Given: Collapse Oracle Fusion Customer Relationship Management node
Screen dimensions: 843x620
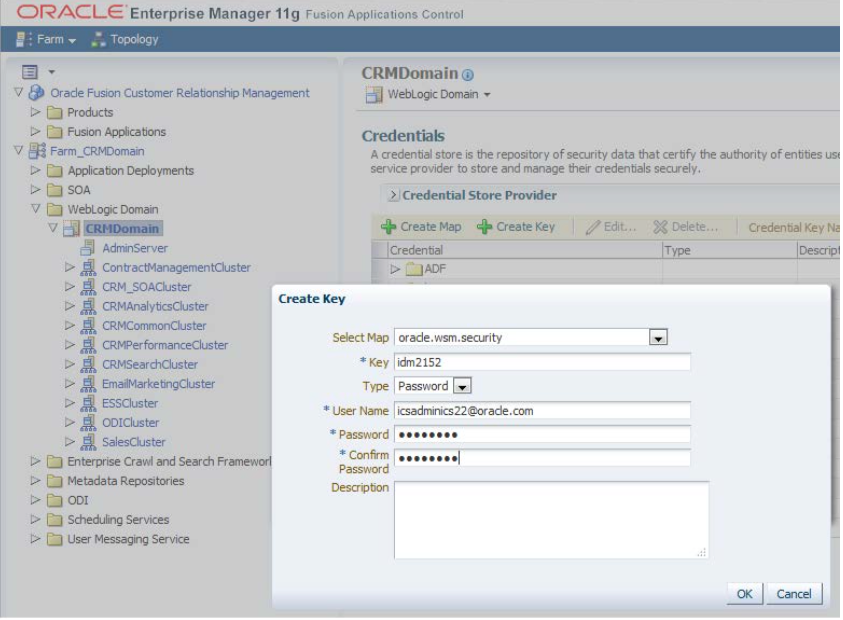Looking at the screenshot, I should (18, 92).
